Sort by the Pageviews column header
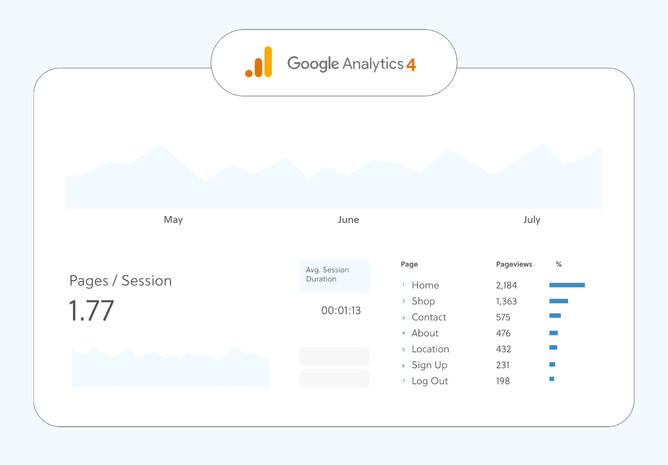The image size is (668, 465). pyautogui.click(x=514, y=264)
